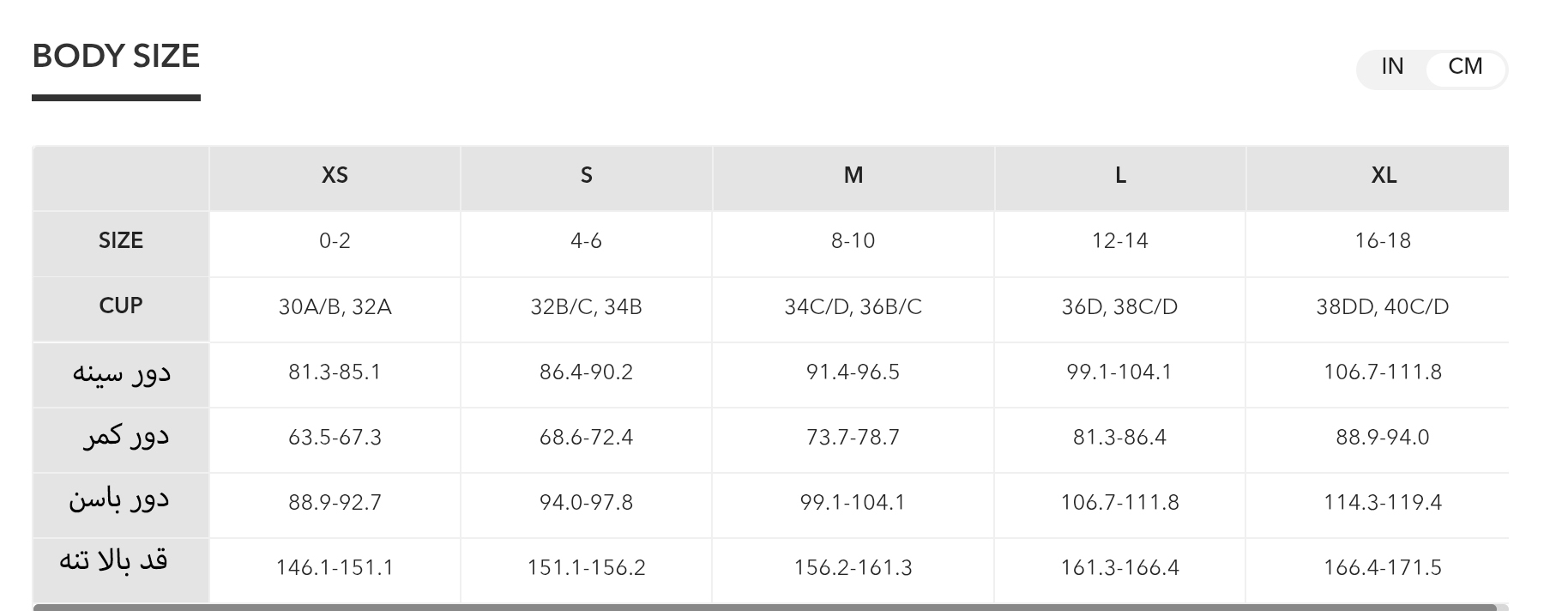The image size is (1568, 611).
Task: Select the S column header
Action: tap(586, 176)
